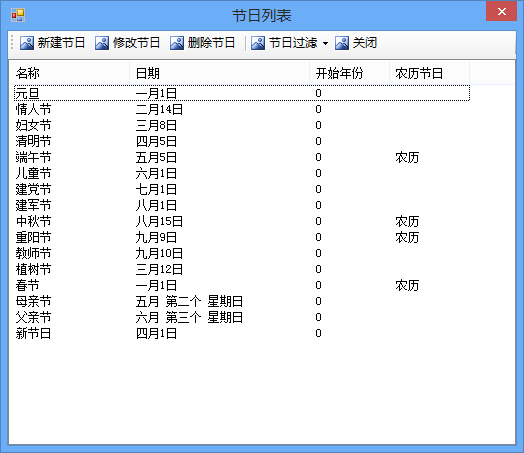Select the 端午节 holiday entry

[x=242, y=157]
